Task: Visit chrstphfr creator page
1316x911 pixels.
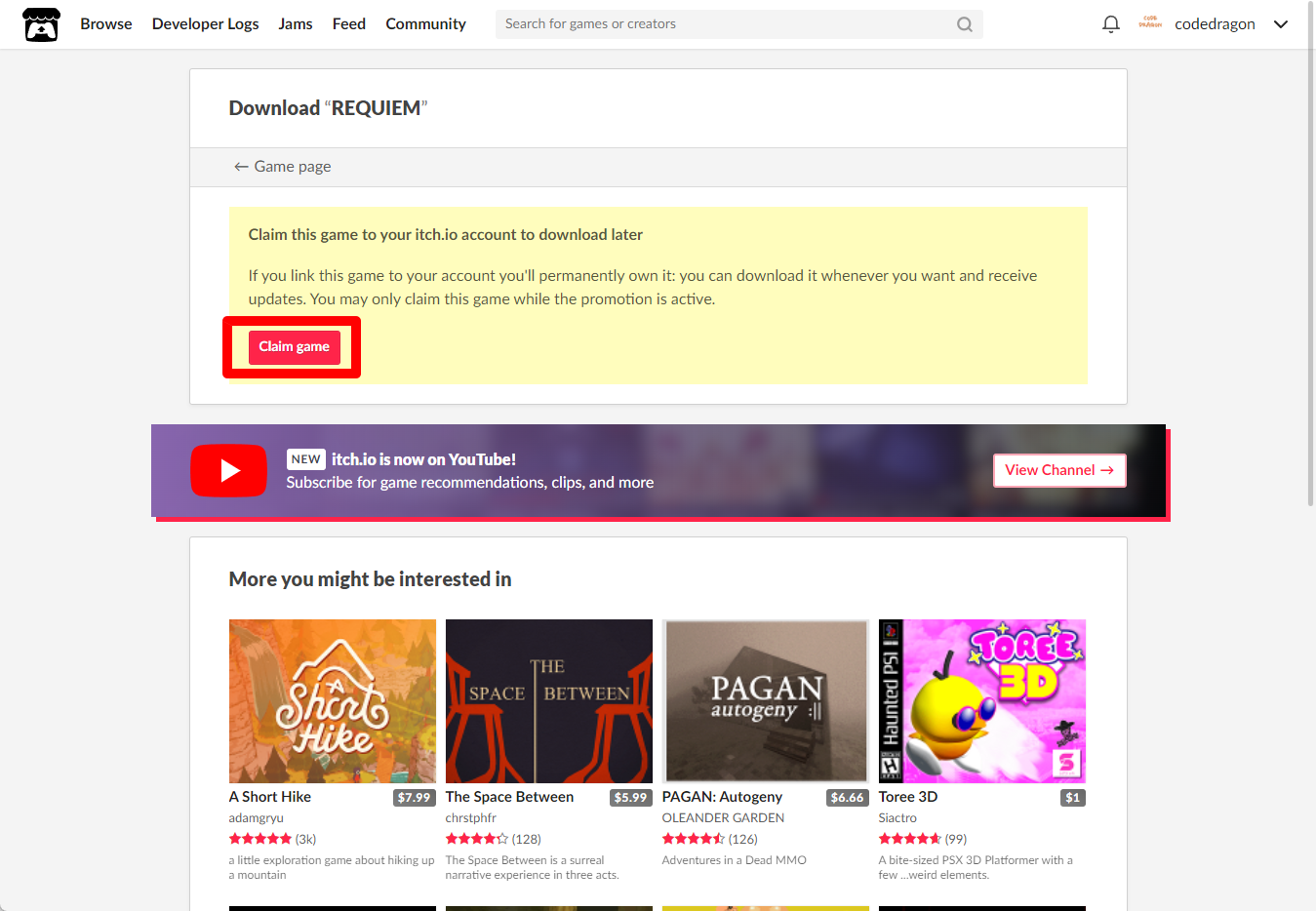Action: [470, 818]
